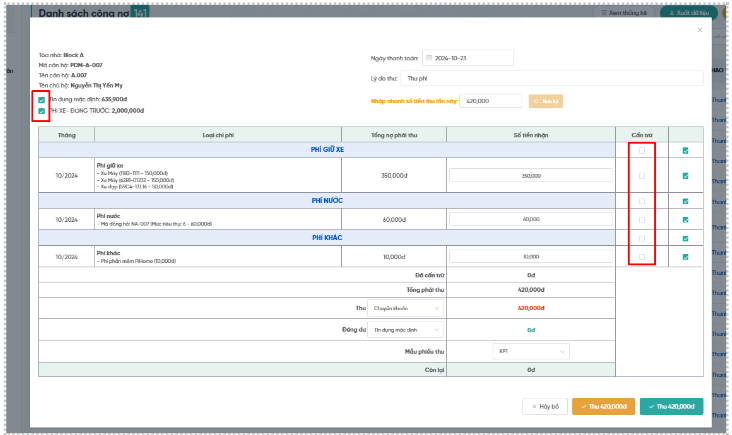Click the 'Loại chi phí' column header

(x=218, y=135)
